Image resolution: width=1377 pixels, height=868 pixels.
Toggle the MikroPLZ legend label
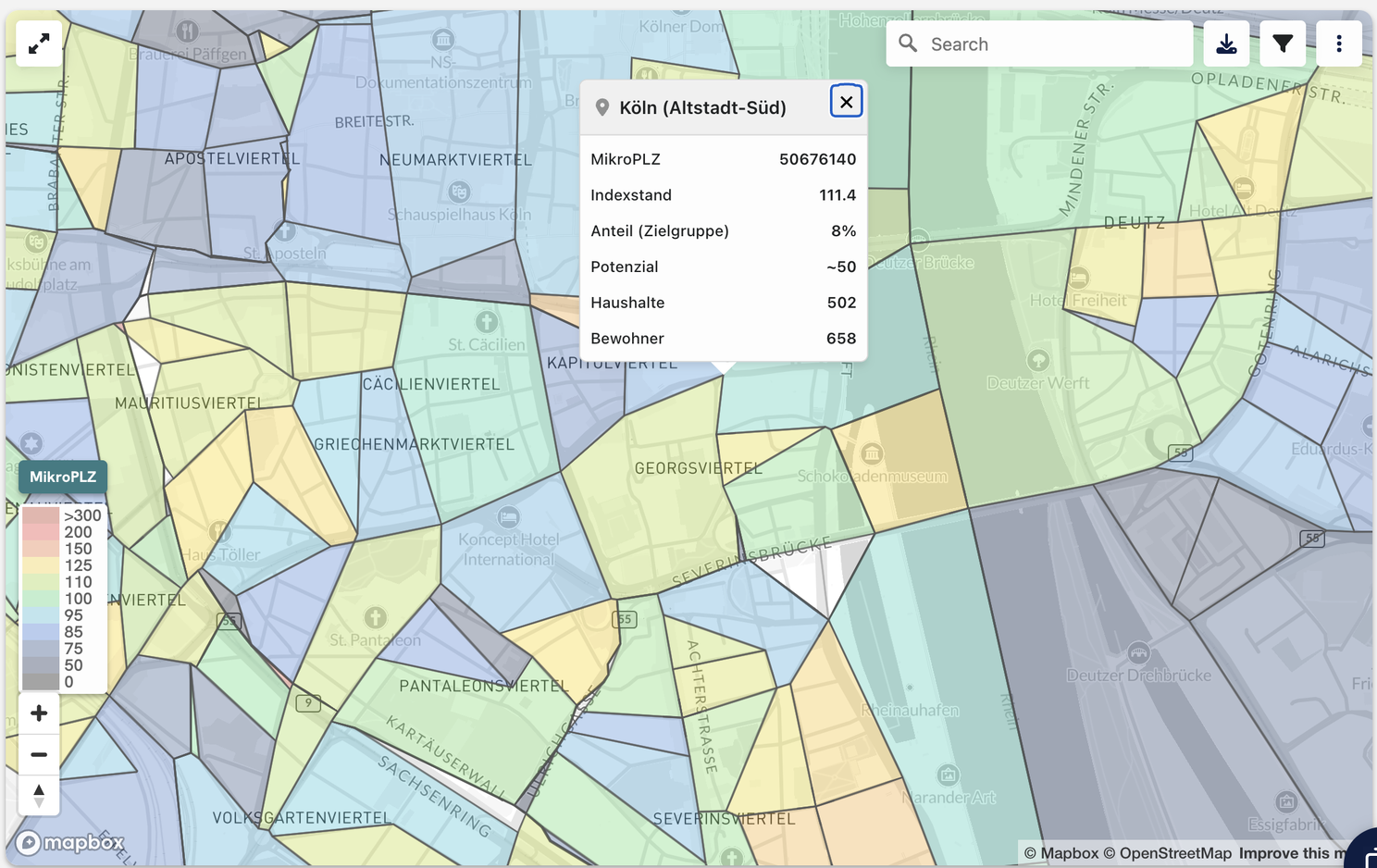[x=63, y=477]
